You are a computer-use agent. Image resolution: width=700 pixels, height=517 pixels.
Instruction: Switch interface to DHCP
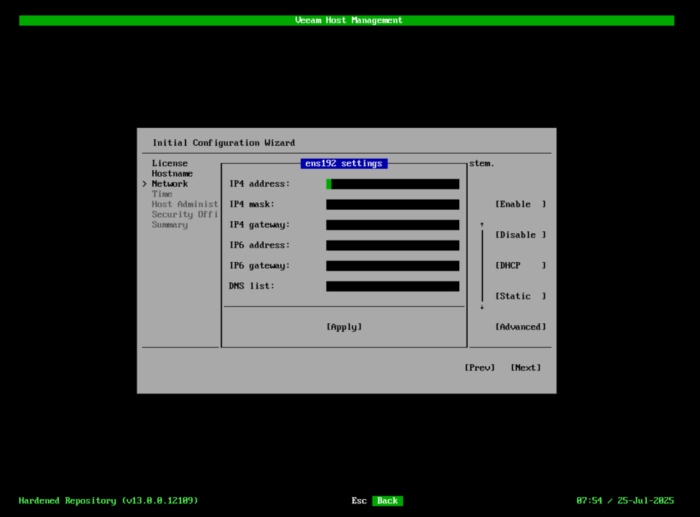pyautogui.click(x=521, y=265)
